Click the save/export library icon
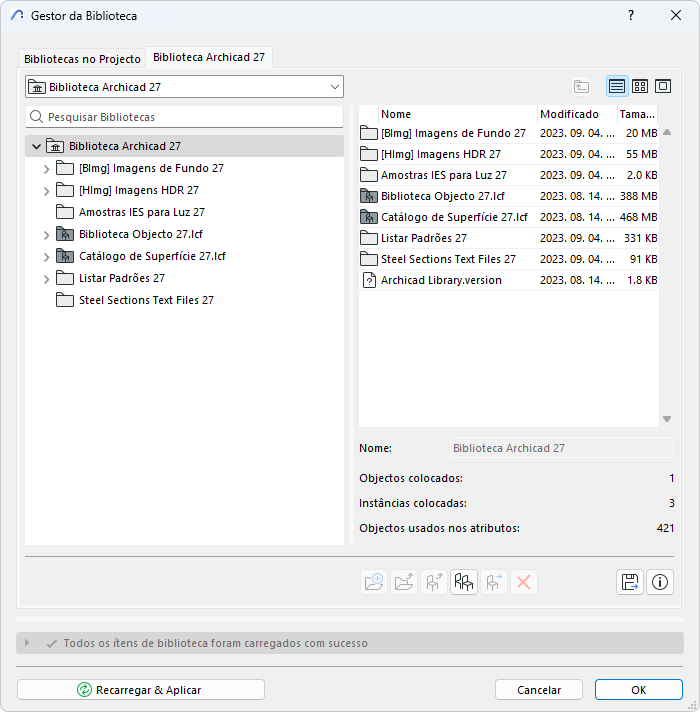Viewport: 700px width, 712px height. (x=630, y=582)
